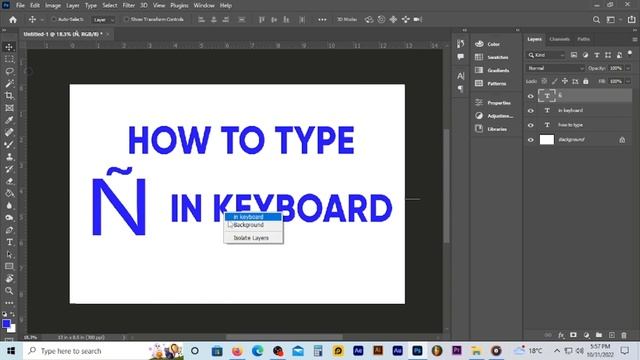
Task: Toggle filter for pixel layers
Action: tap(574, 55)
